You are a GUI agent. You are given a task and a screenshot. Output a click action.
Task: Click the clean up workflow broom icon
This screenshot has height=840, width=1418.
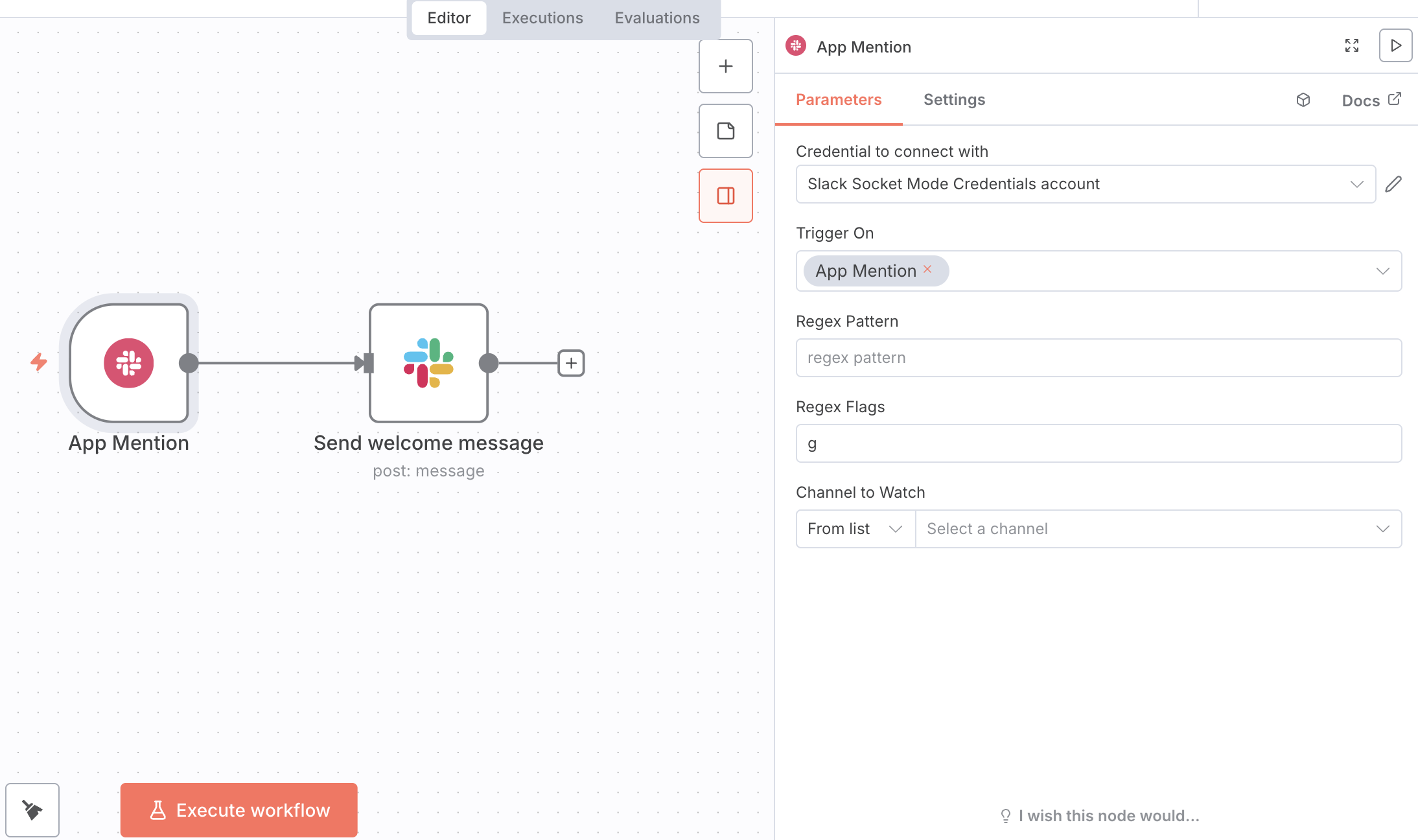click(x=32, y=810)
